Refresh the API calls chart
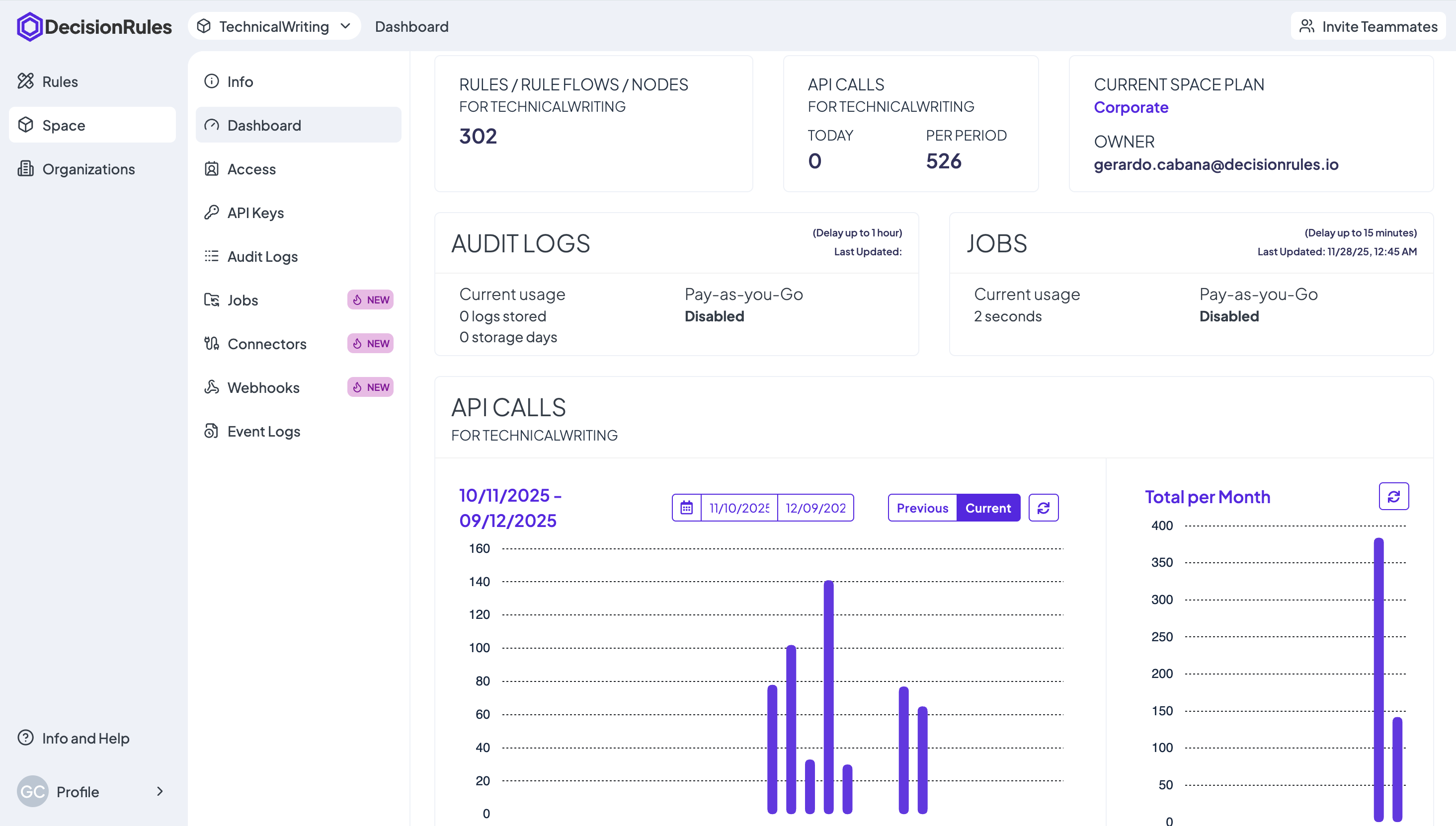Image resolution: width=1456 pixels, height=826 pixels. point(1043,508)
